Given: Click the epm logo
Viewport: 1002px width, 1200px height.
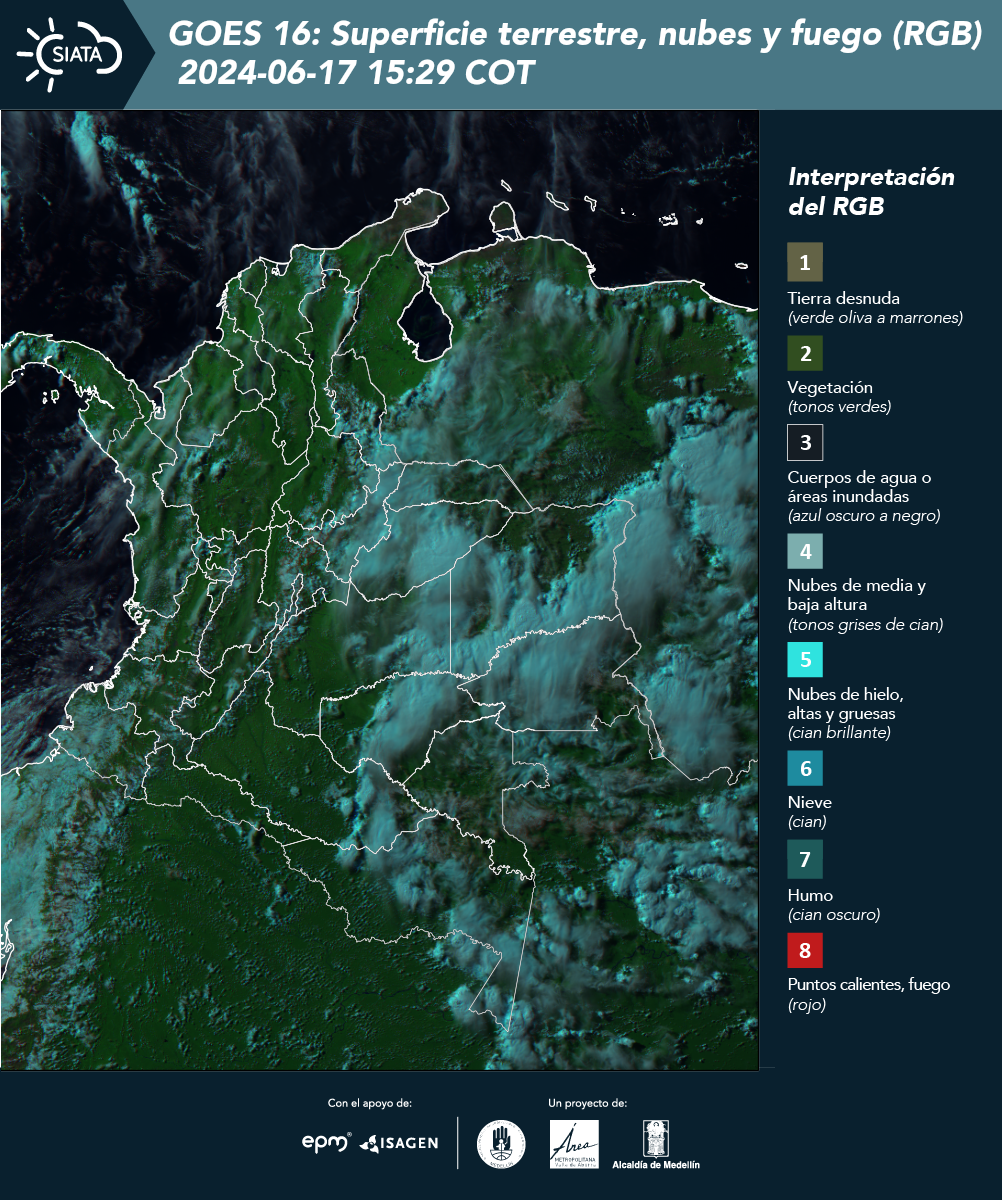Looking at the screenshot, I should pos(327,1142).
